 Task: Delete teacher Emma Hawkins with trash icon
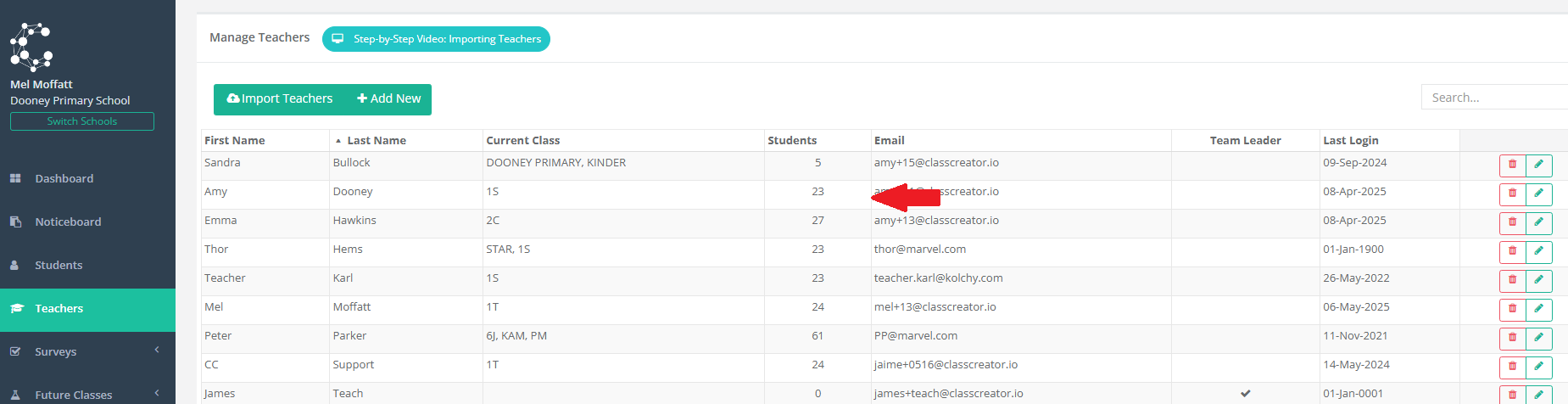tap(1512, 223)
